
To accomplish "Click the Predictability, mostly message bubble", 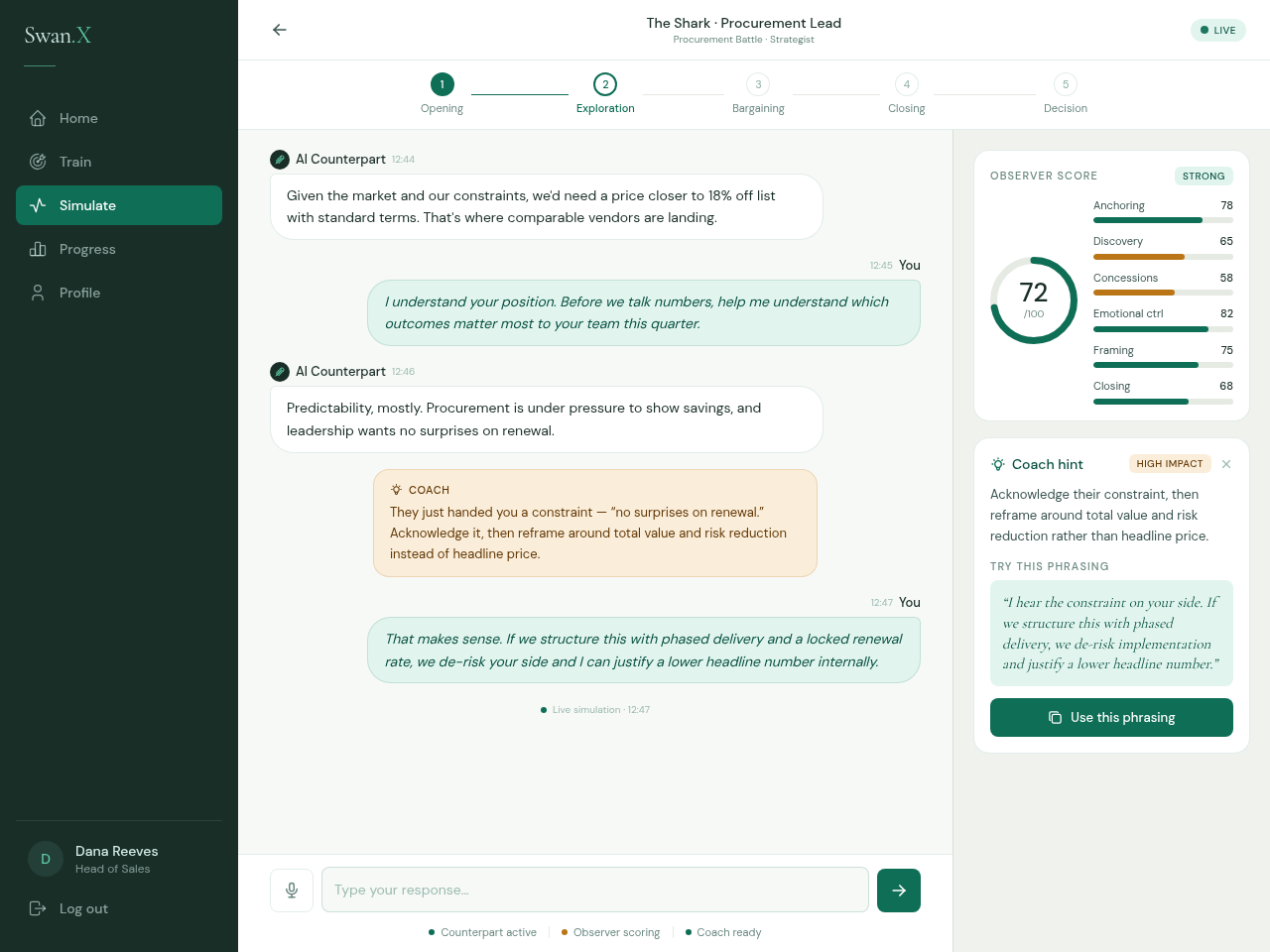I will [547, 419].
